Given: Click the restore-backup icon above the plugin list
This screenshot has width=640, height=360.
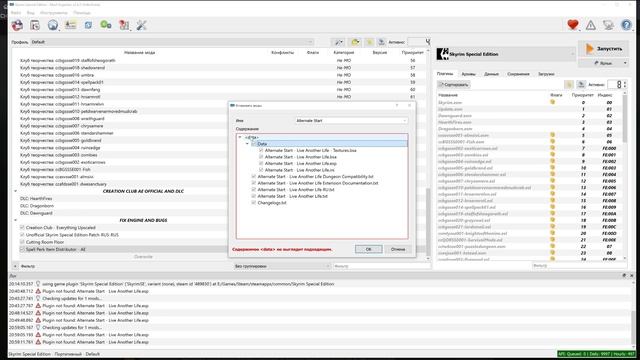Looking at the screenshot, I should [x=580, y=84].
